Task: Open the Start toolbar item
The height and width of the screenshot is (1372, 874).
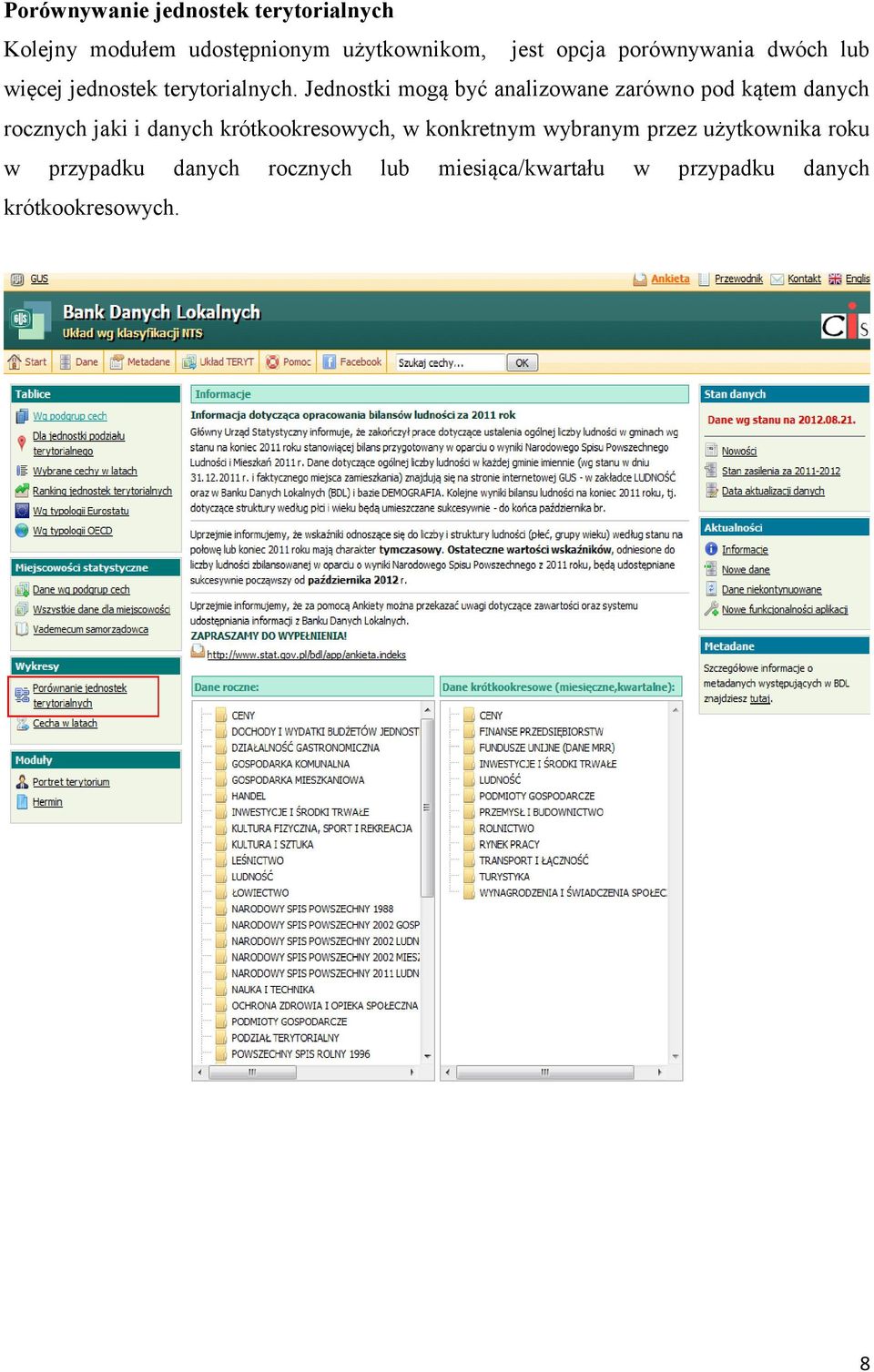Action: (27, 361)
